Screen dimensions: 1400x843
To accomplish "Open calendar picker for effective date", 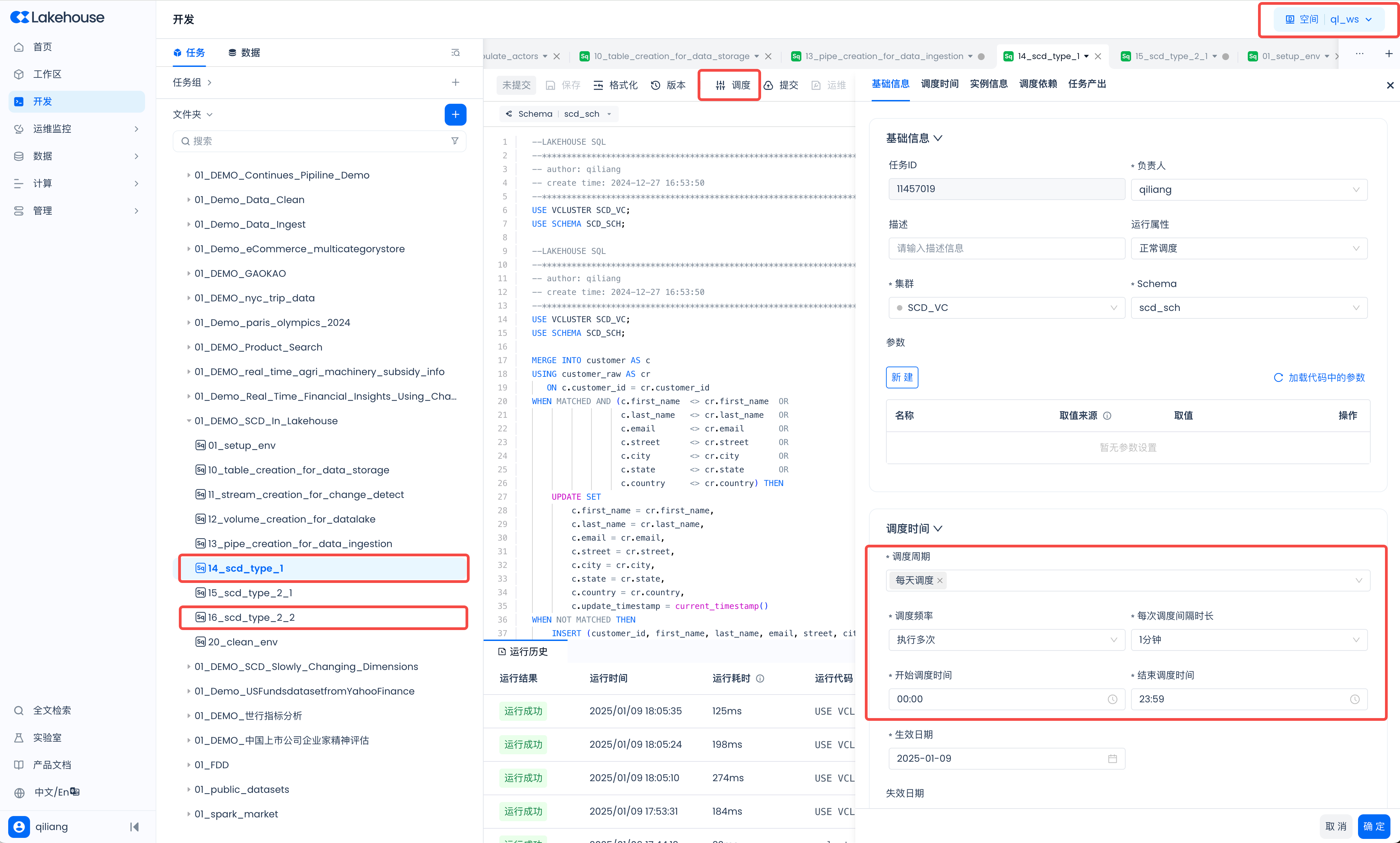I will click(x=1112, y=758).
